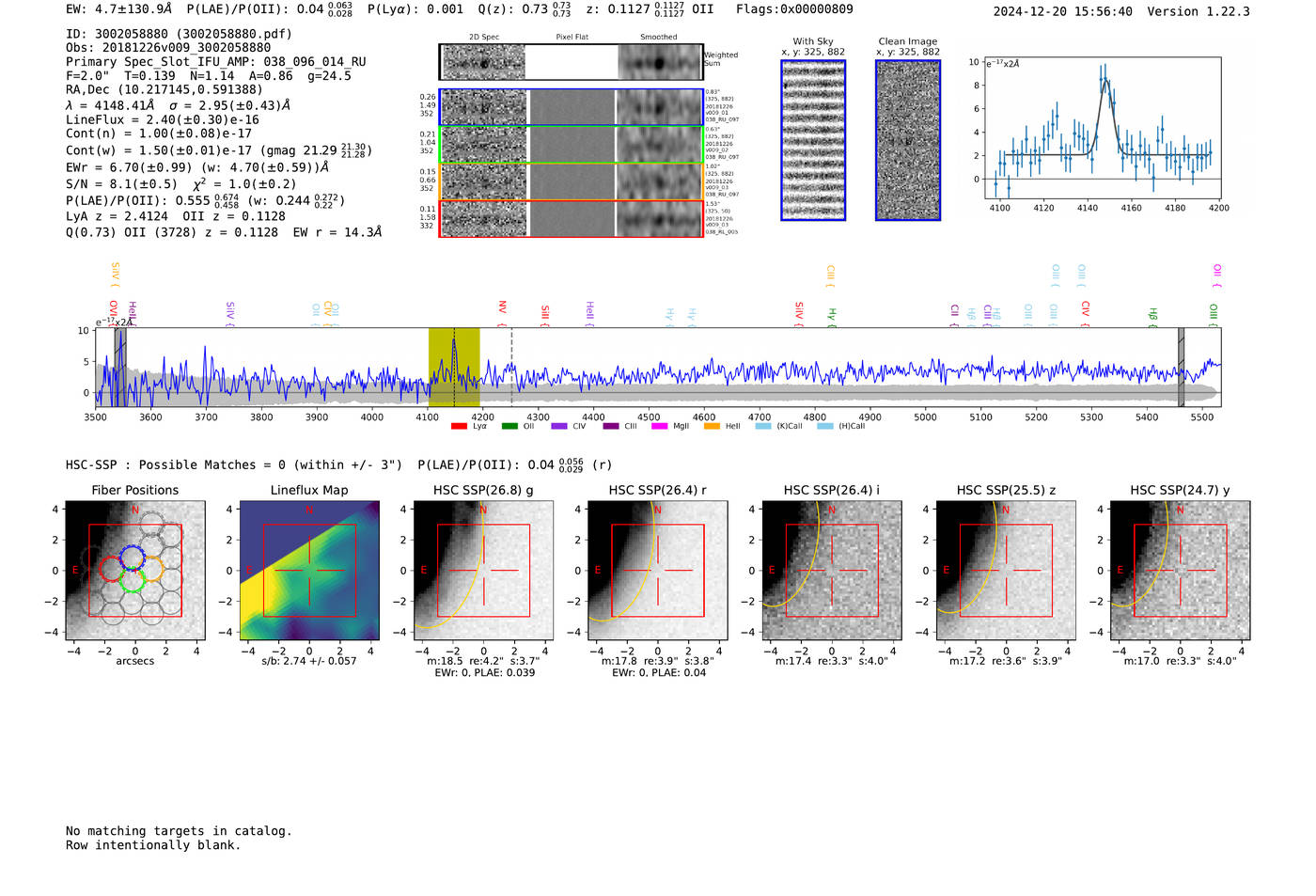This screenshot has height=896, width=1316.
Task: Click the red-bordered fiber spectrum row
Action: pyautogui.click(x=572, y=218)
